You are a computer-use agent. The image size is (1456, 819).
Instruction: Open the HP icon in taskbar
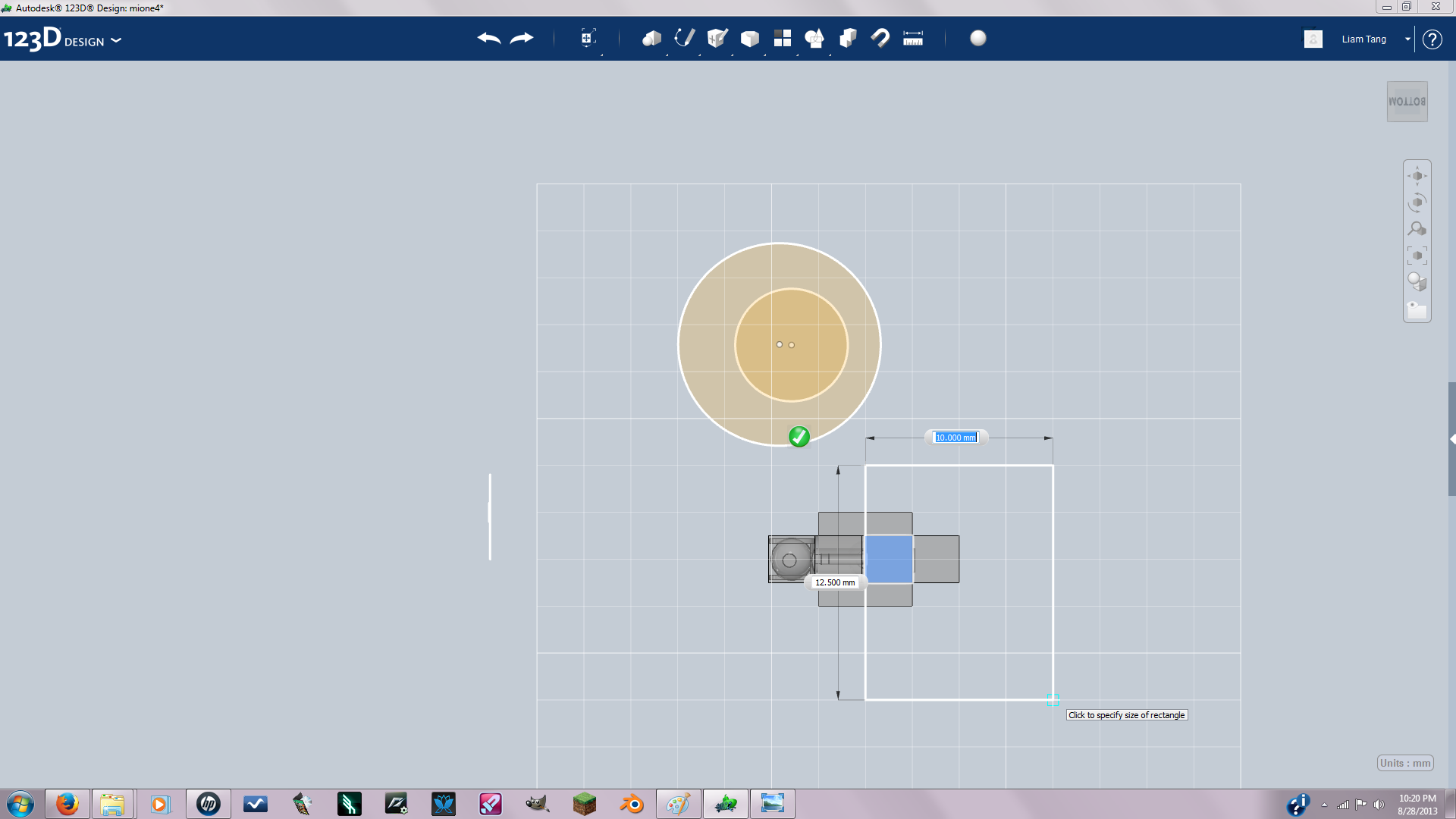click(x=209, y=804)
